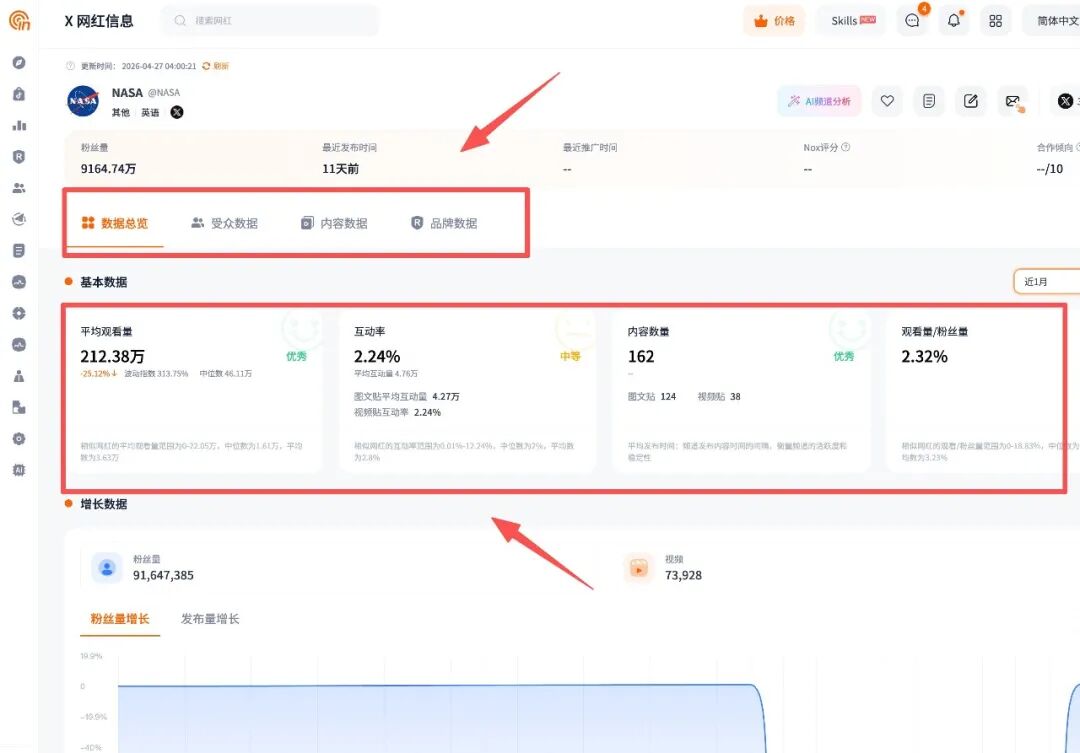Screen dimensions: 1080x753
Task: Open the document report icon beside the heart
Action: coord(929,100)
